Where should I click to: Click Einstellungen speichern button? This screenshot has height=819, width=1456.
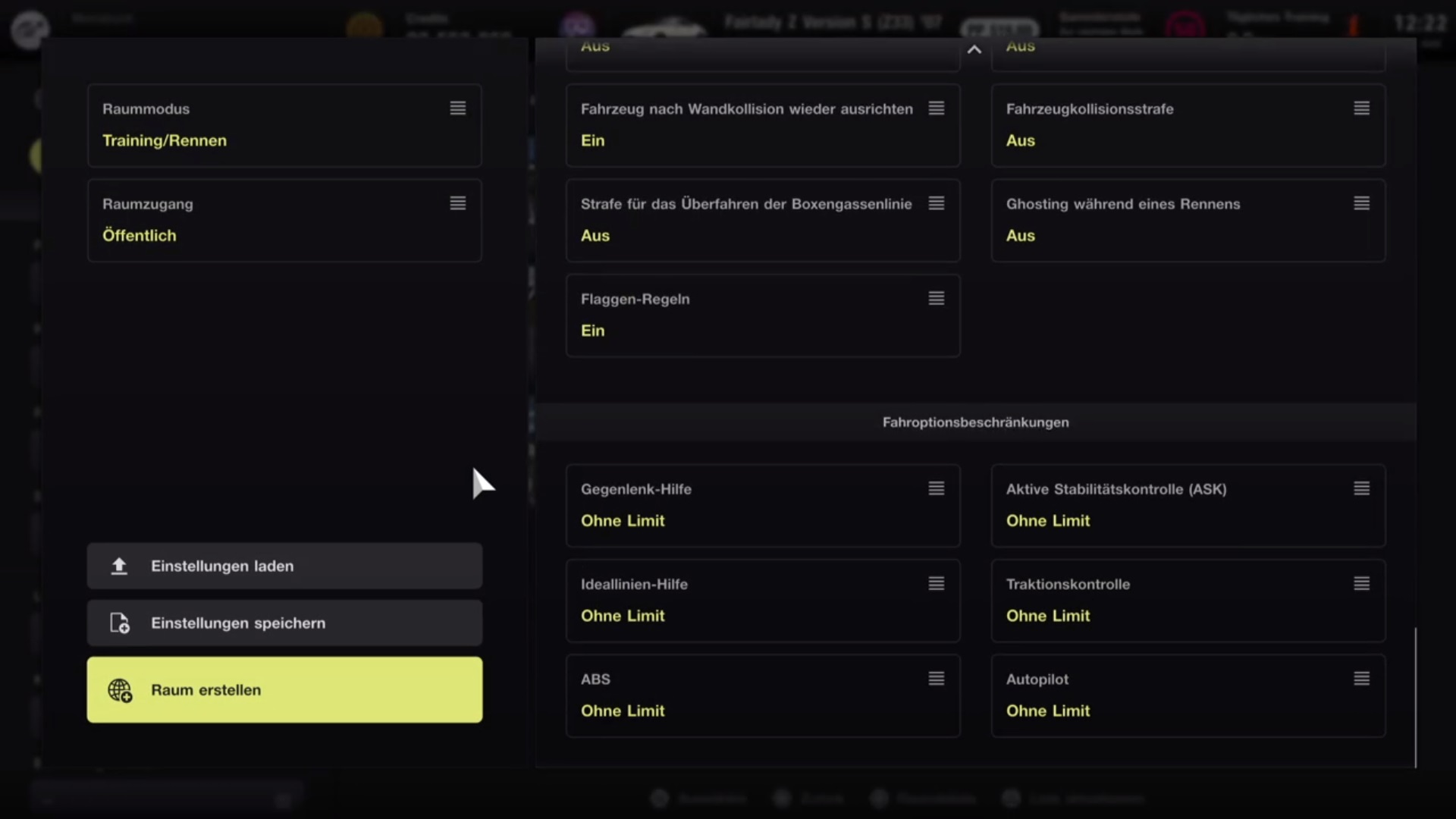click(x=284, y=623)
